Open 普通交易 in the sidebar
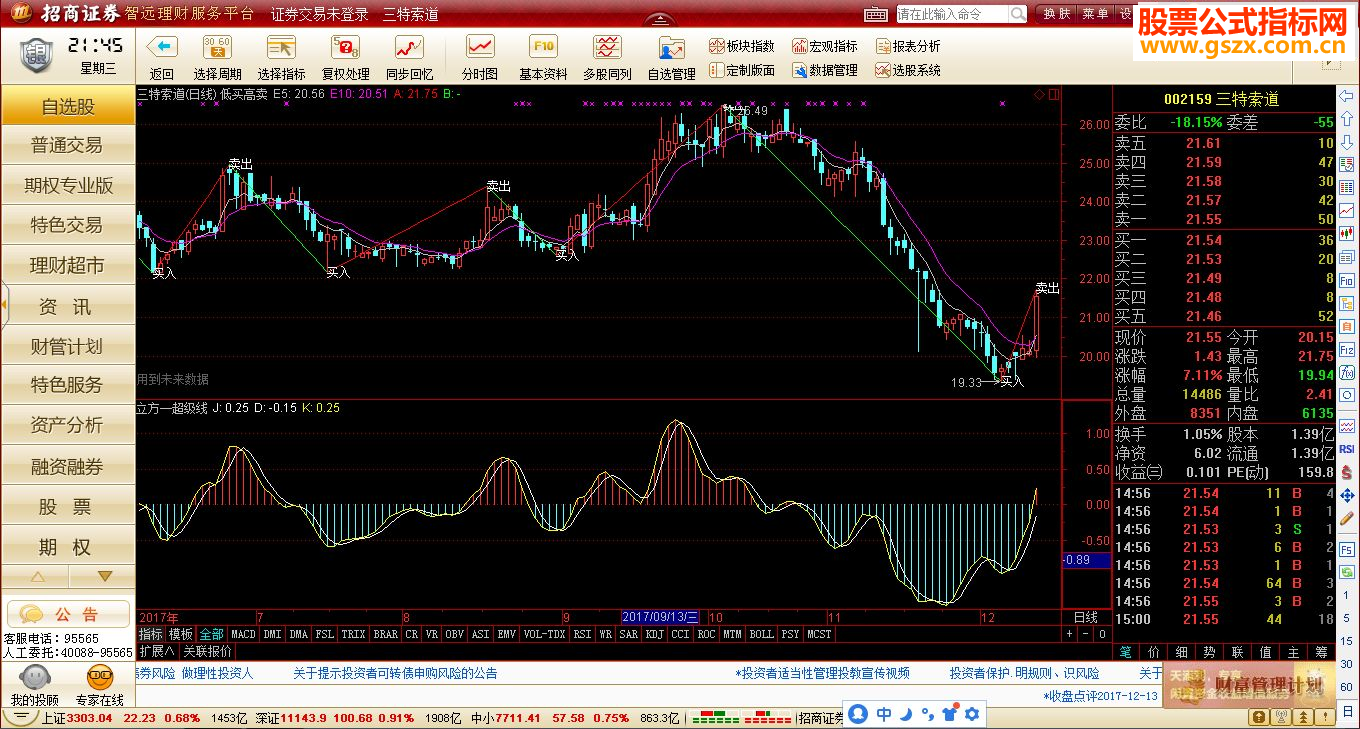The image size is (1360, 729). (x=68, y=145)
